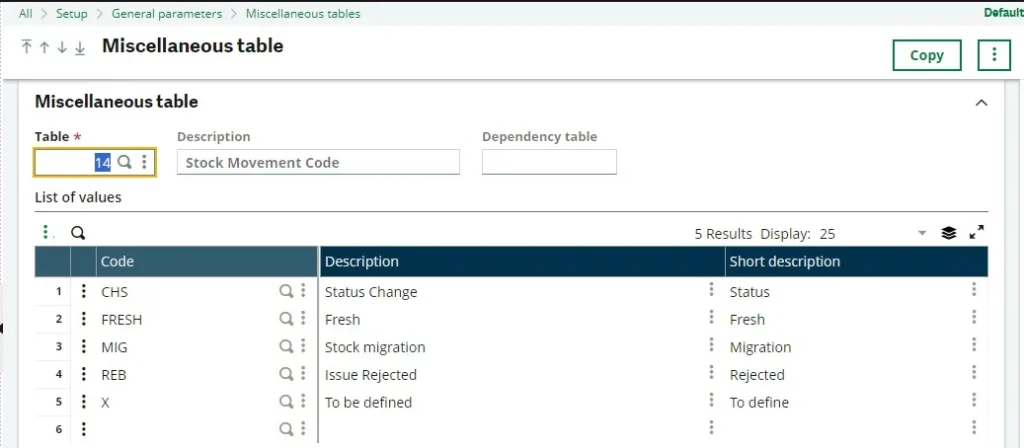This screenshot has height=448, width=1024.
Task: Open the Status Change description cell dots
Action: [x=711, y=290]
